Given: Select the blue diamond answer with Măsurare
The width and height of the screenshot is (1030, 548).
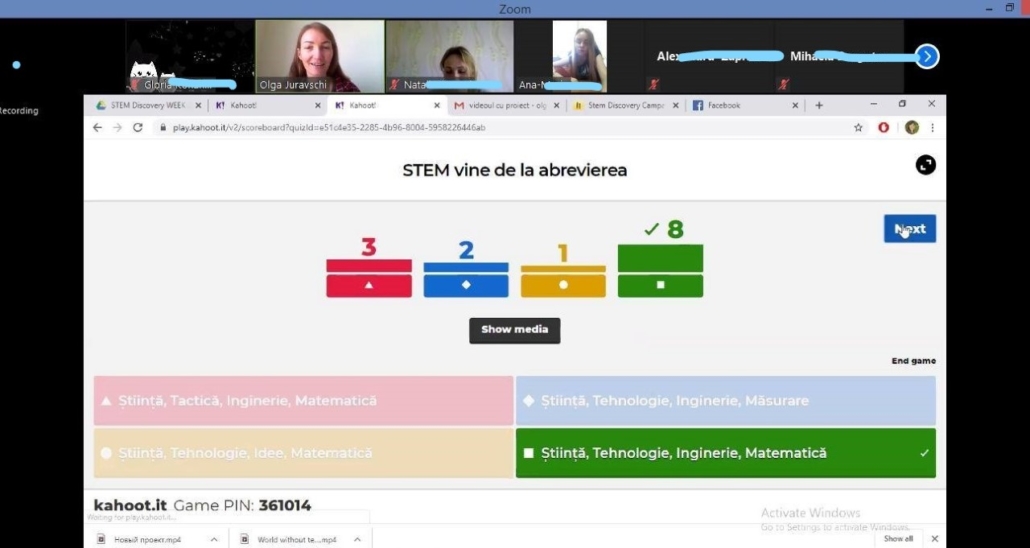Looking at the screenshot, I should click(x=725, y=401).
